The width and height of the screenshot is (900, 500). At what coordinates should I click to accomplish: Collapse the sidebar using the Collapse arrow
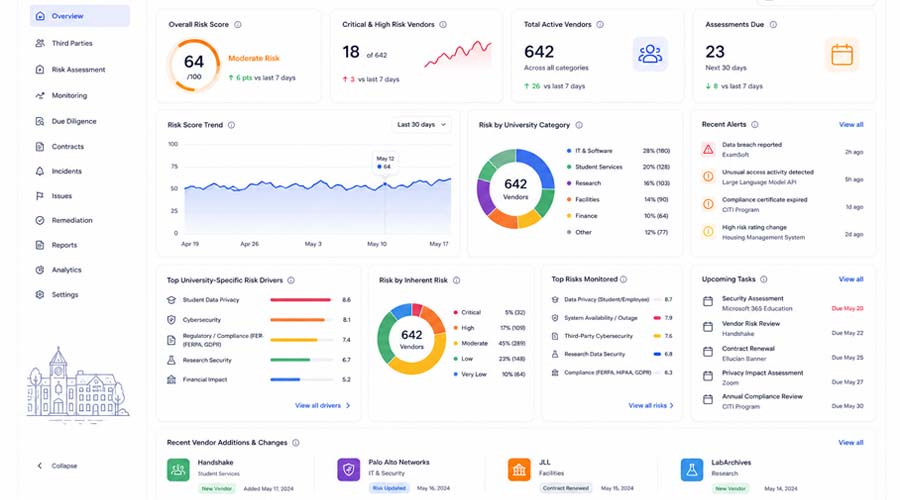[x=40, y=466]
